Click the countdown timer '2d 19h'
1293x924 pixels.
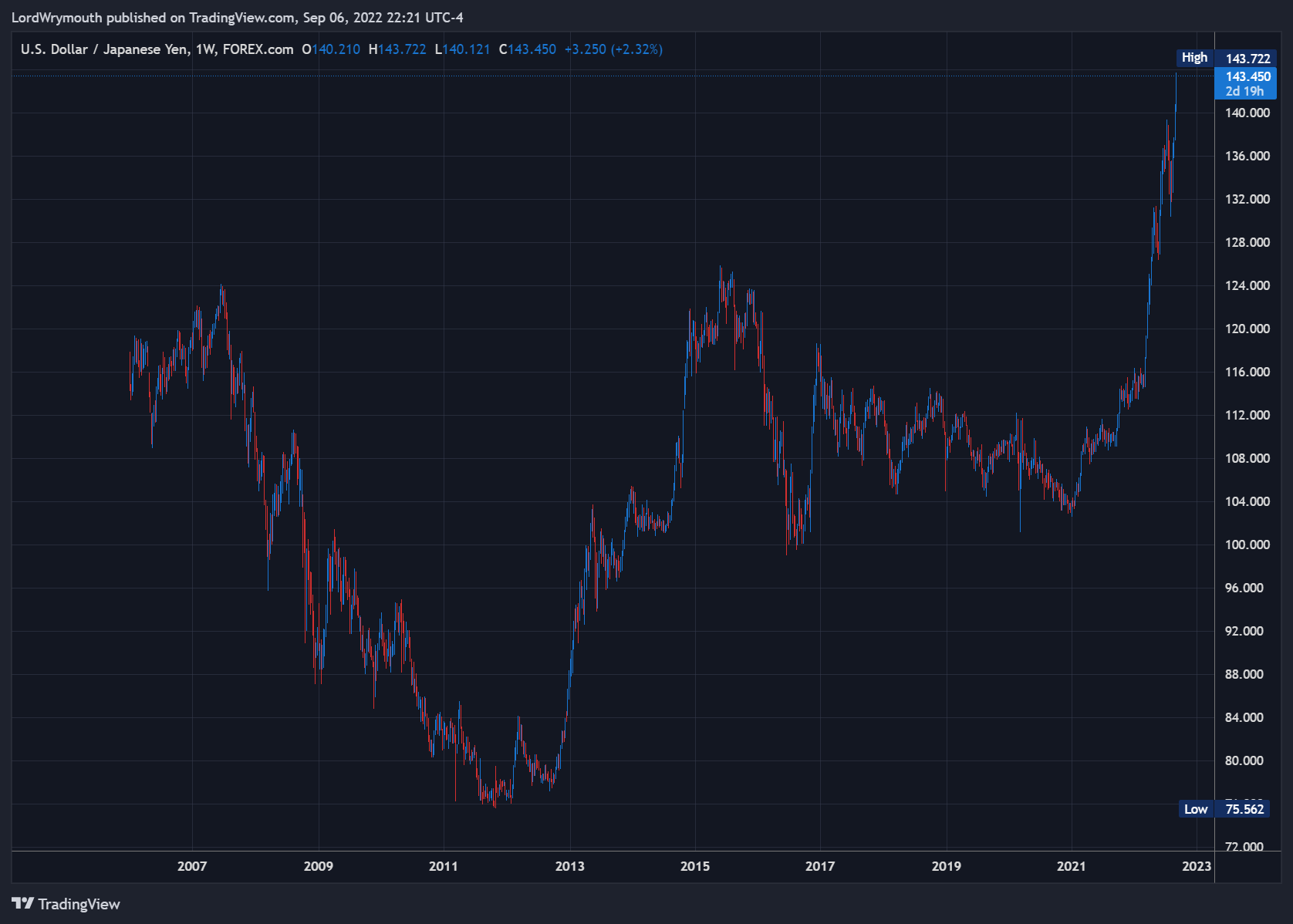[1244, 91]
